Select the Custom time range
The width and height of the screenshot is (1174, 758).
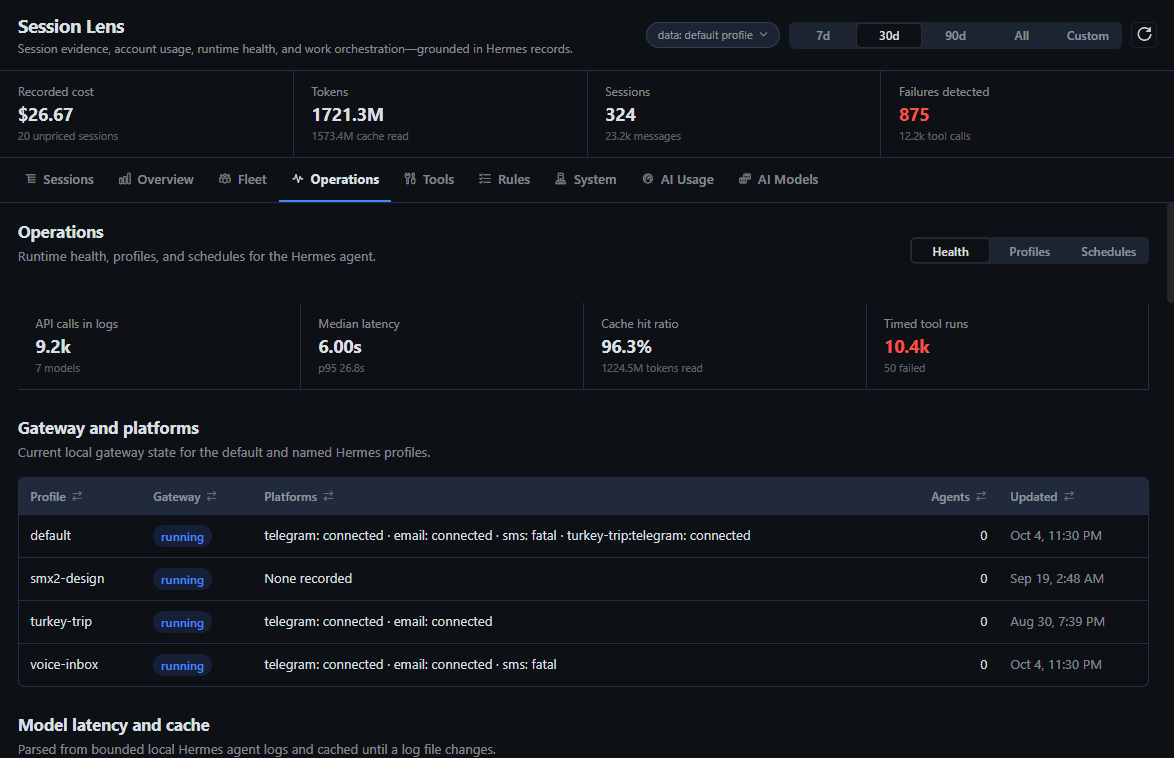1087,35
